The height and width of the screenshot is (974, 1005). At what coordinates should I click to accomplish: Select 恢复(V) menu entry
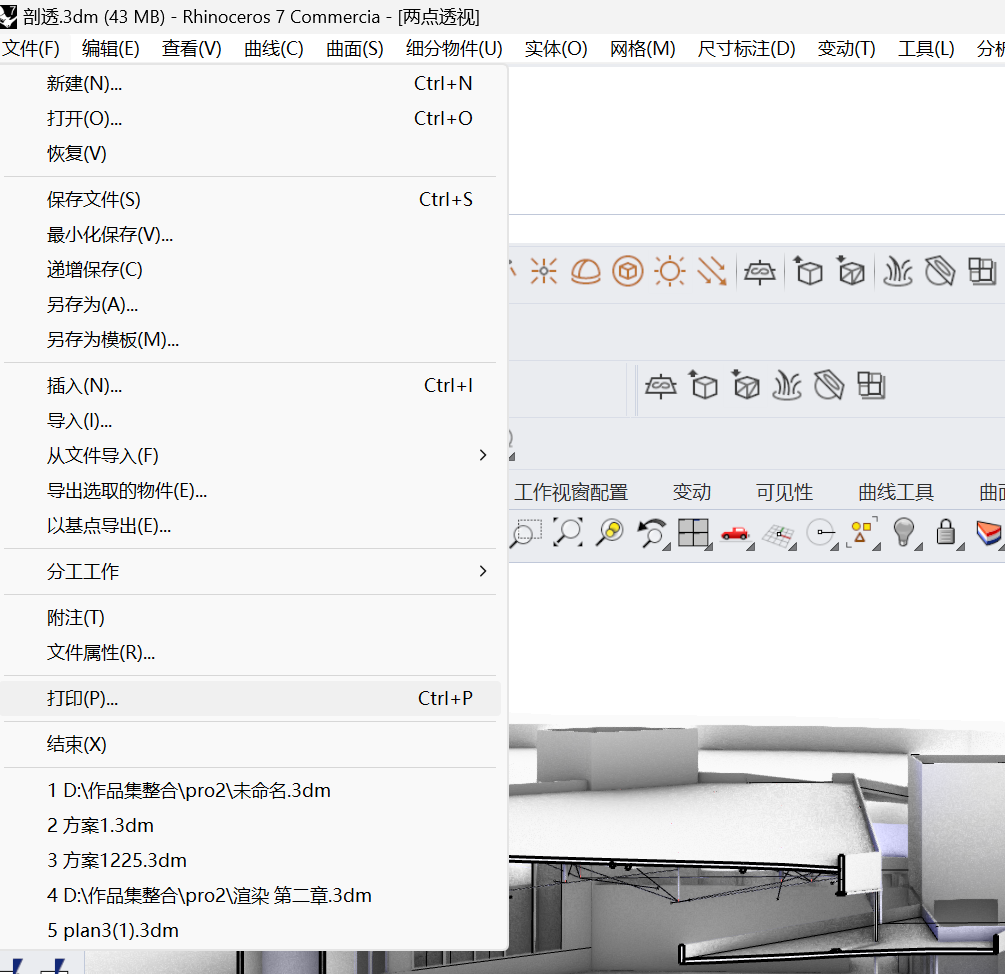250,154
